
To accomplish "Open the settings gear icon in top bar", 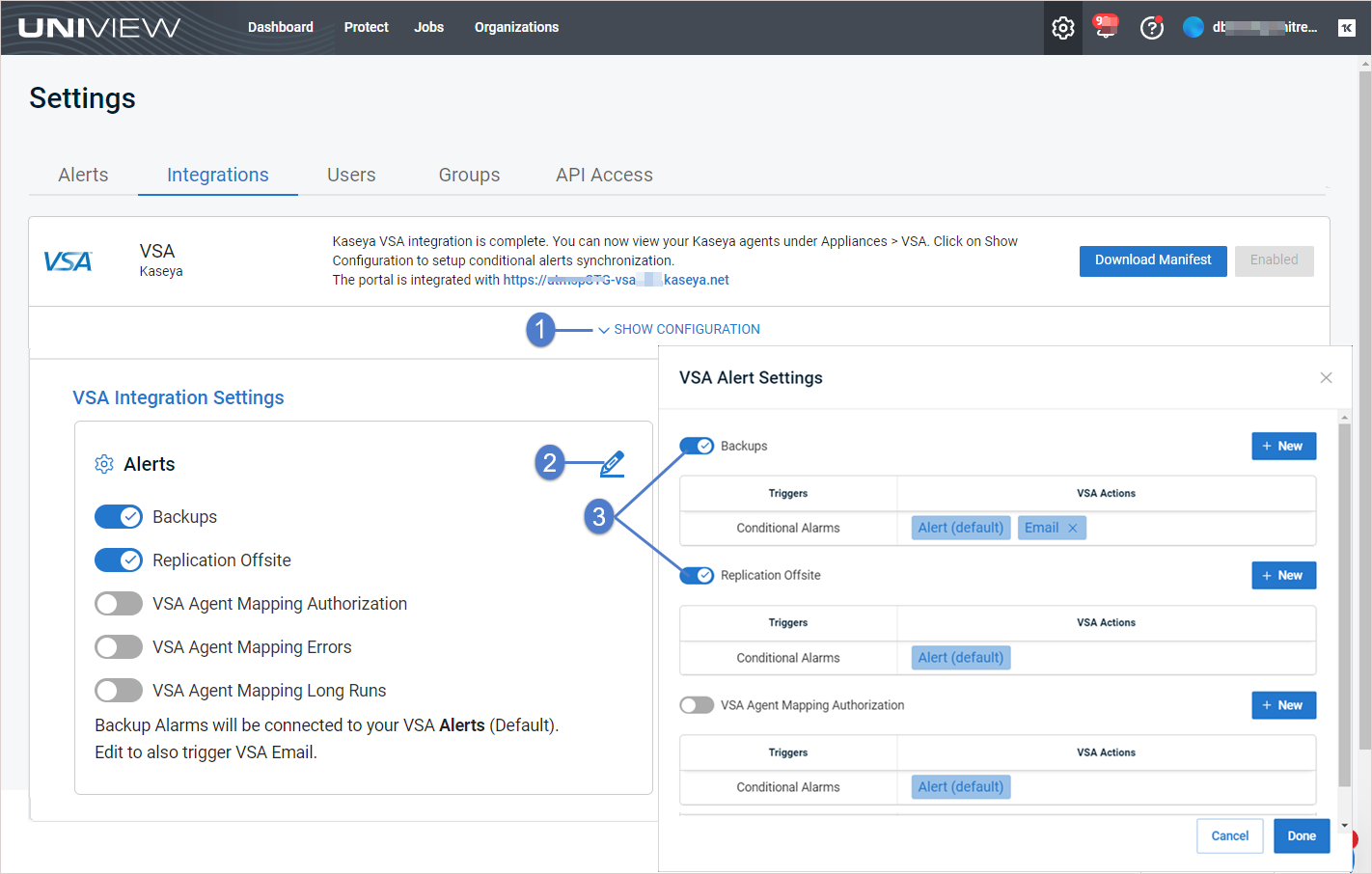I will [1062, 28].
